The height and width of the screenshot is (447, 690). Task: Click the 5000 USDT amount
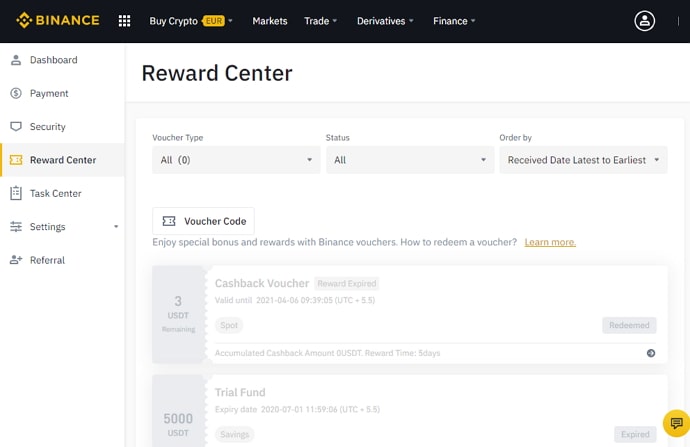click(x=178, y=424)
